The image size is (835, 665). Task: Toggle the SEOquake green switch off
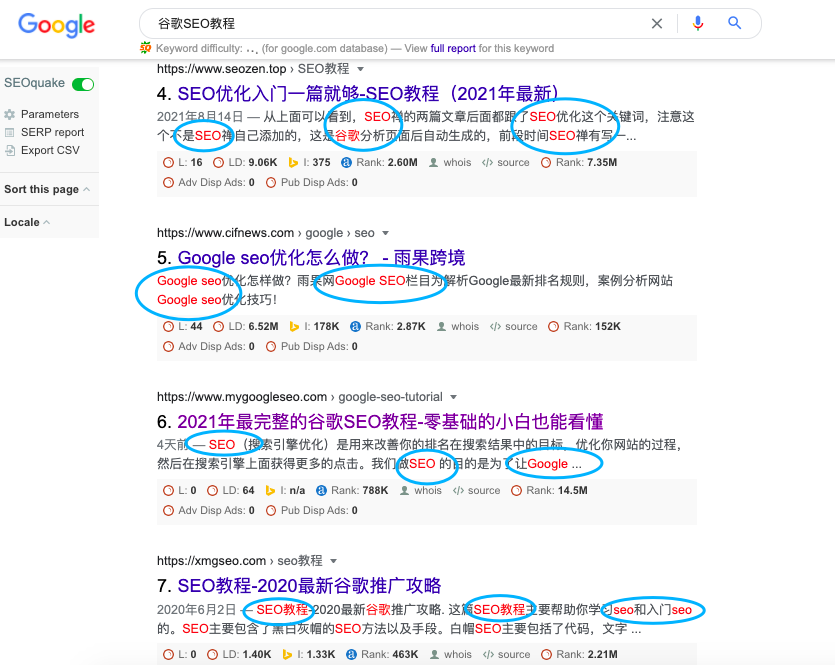[83, 84]
